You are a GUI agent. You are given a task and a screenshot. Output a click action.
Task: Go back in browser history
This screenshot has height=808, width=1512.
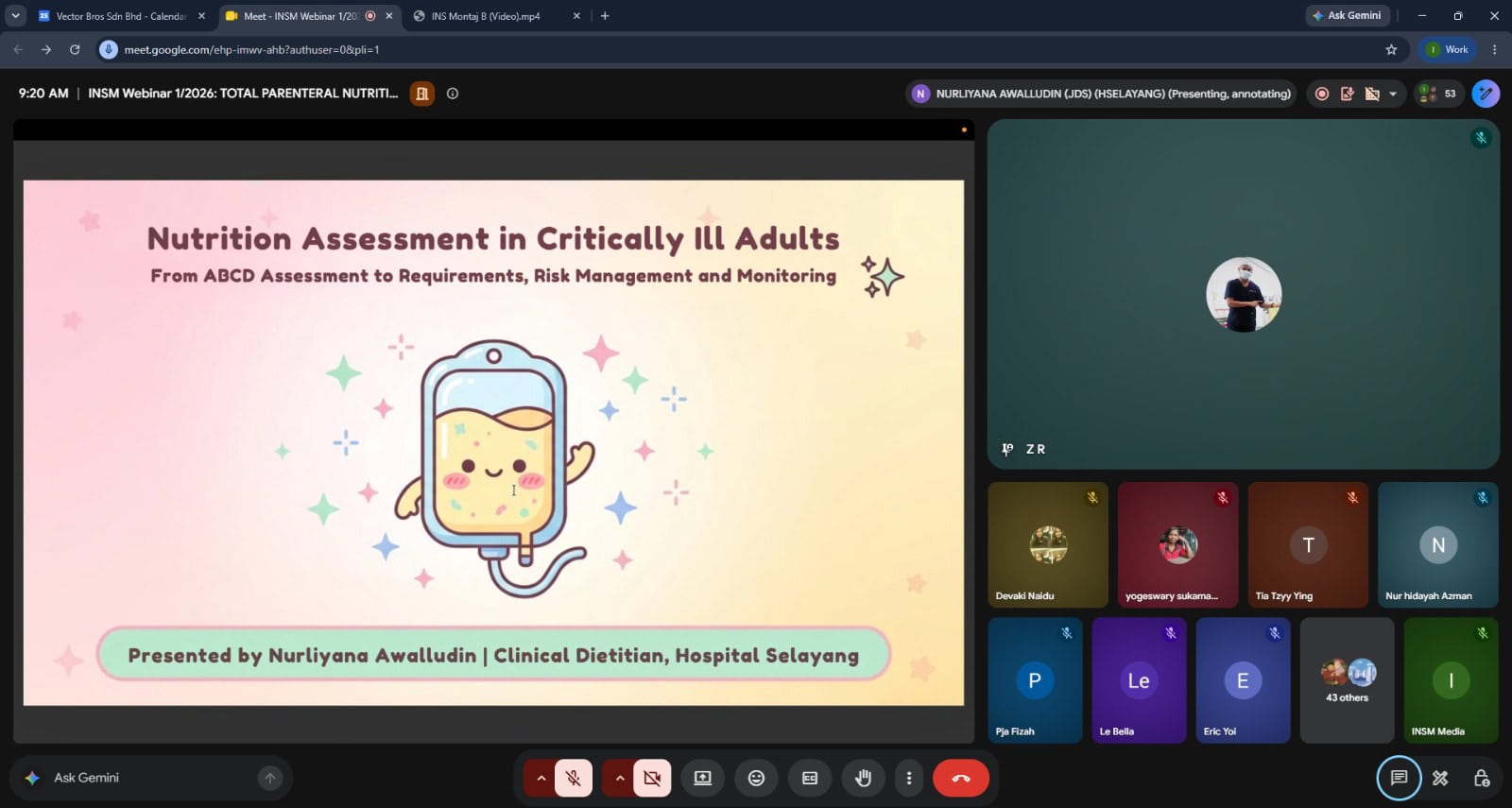tap(18, 49)
